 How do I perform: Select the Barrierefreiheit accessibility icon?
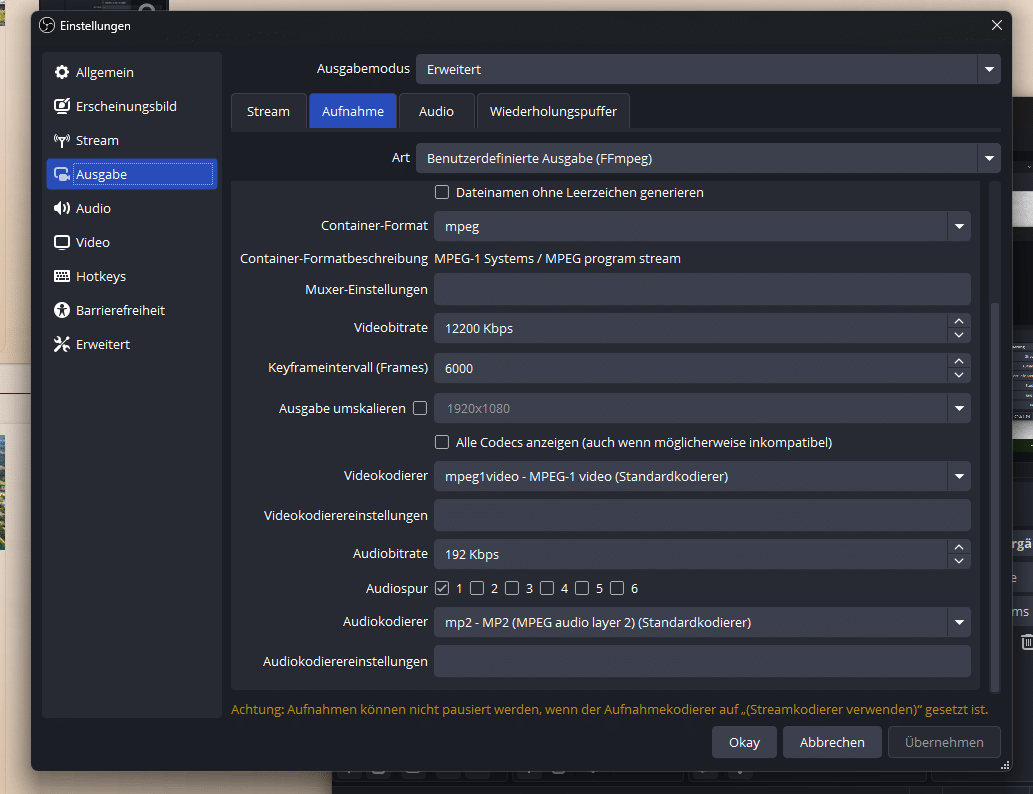coord(62,311)
